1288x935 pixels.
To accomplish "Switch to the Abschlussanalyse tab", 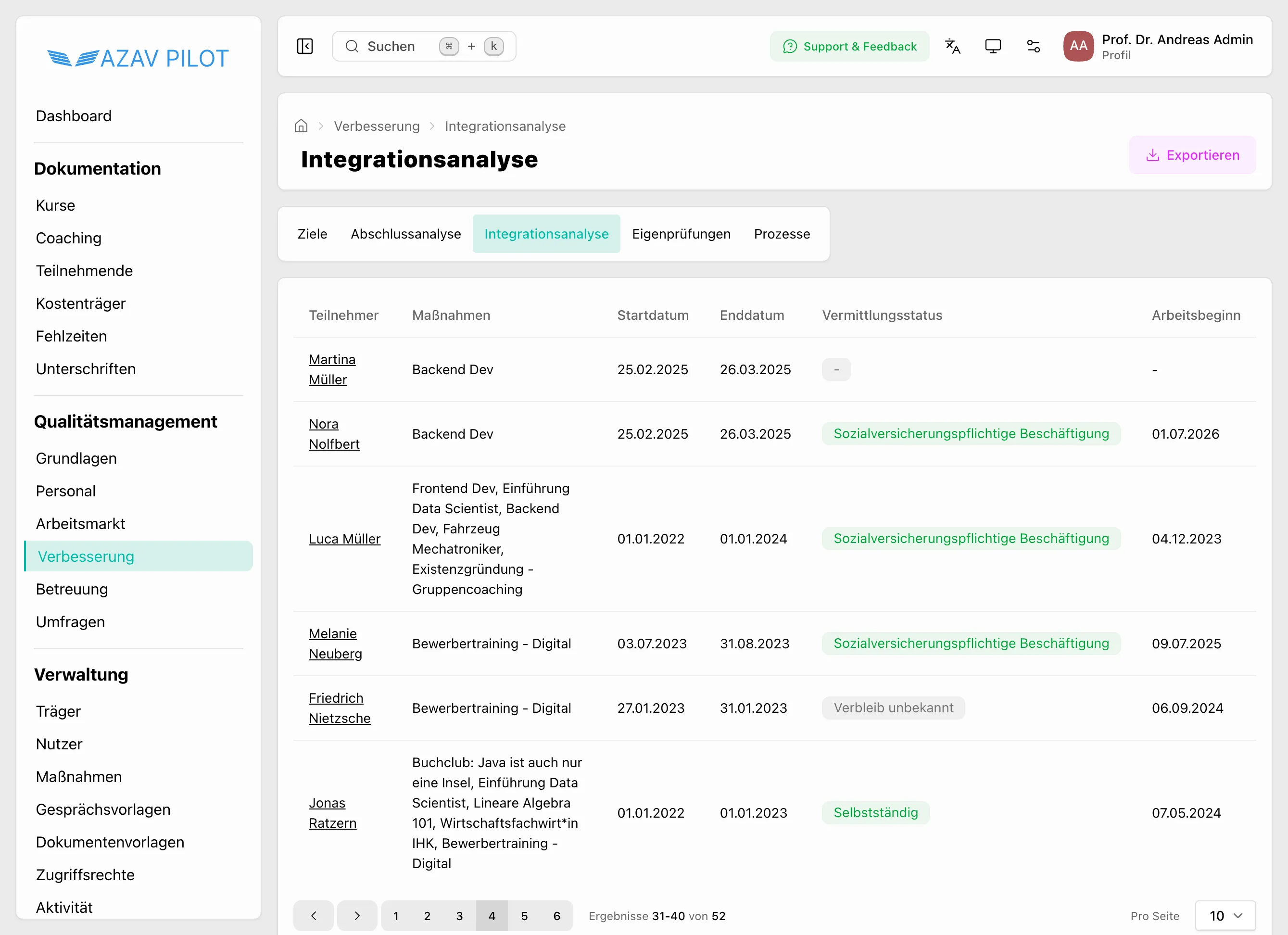I will 405,234.
